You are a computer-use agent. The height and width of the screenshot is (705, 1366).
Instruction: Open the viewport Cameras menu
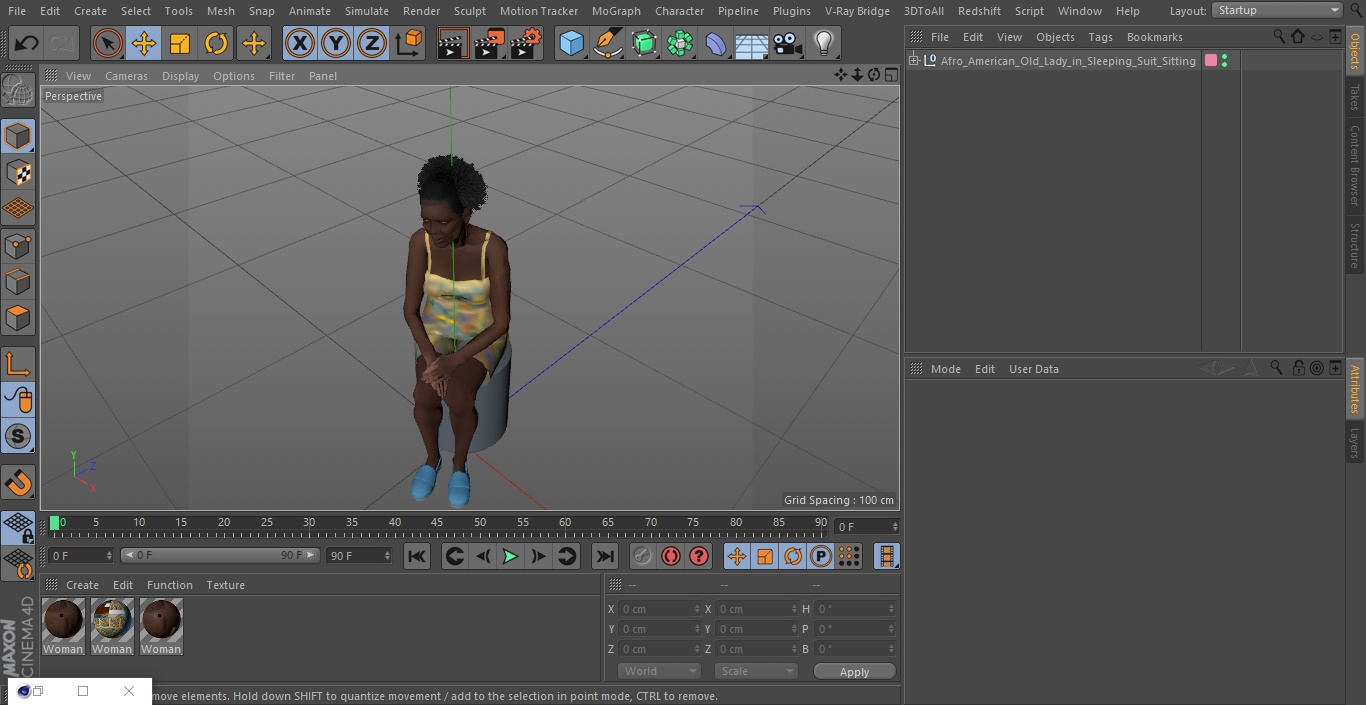pos(126,76)
